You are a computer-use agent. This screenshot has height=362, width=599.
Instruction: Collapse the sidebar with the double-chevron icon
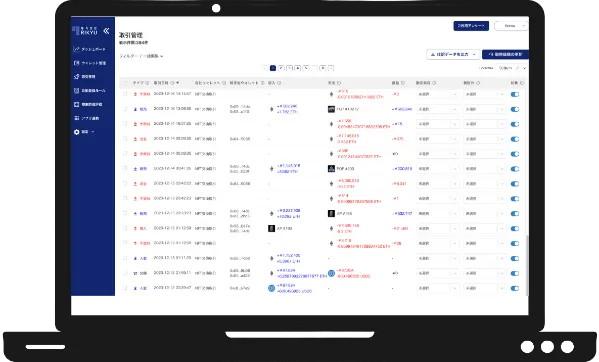coord(106,31)
